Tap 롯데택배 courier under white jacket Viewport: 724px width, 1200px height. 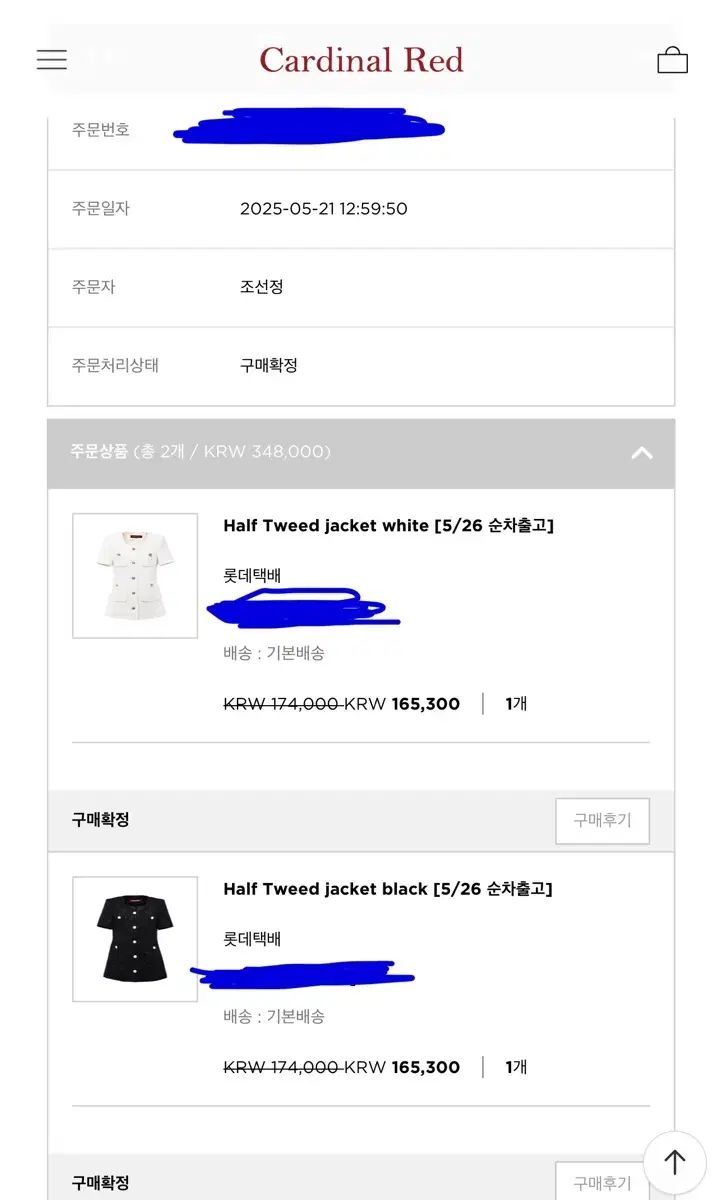point(252,575)
